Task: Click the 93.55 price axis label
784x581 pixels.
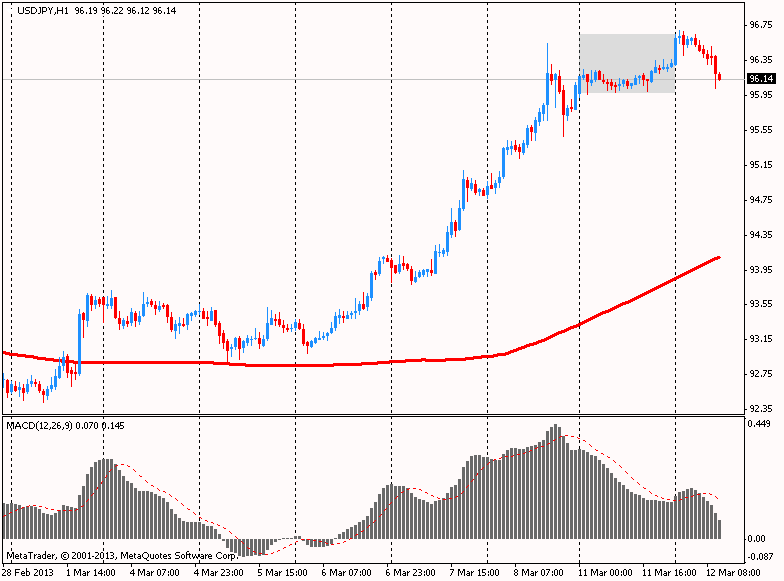Action: [761, 304]
